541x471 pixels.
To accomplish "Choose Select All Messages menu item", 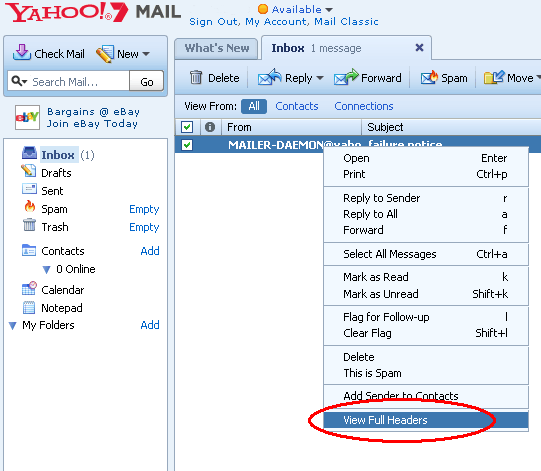I will [x=426, y=254].
